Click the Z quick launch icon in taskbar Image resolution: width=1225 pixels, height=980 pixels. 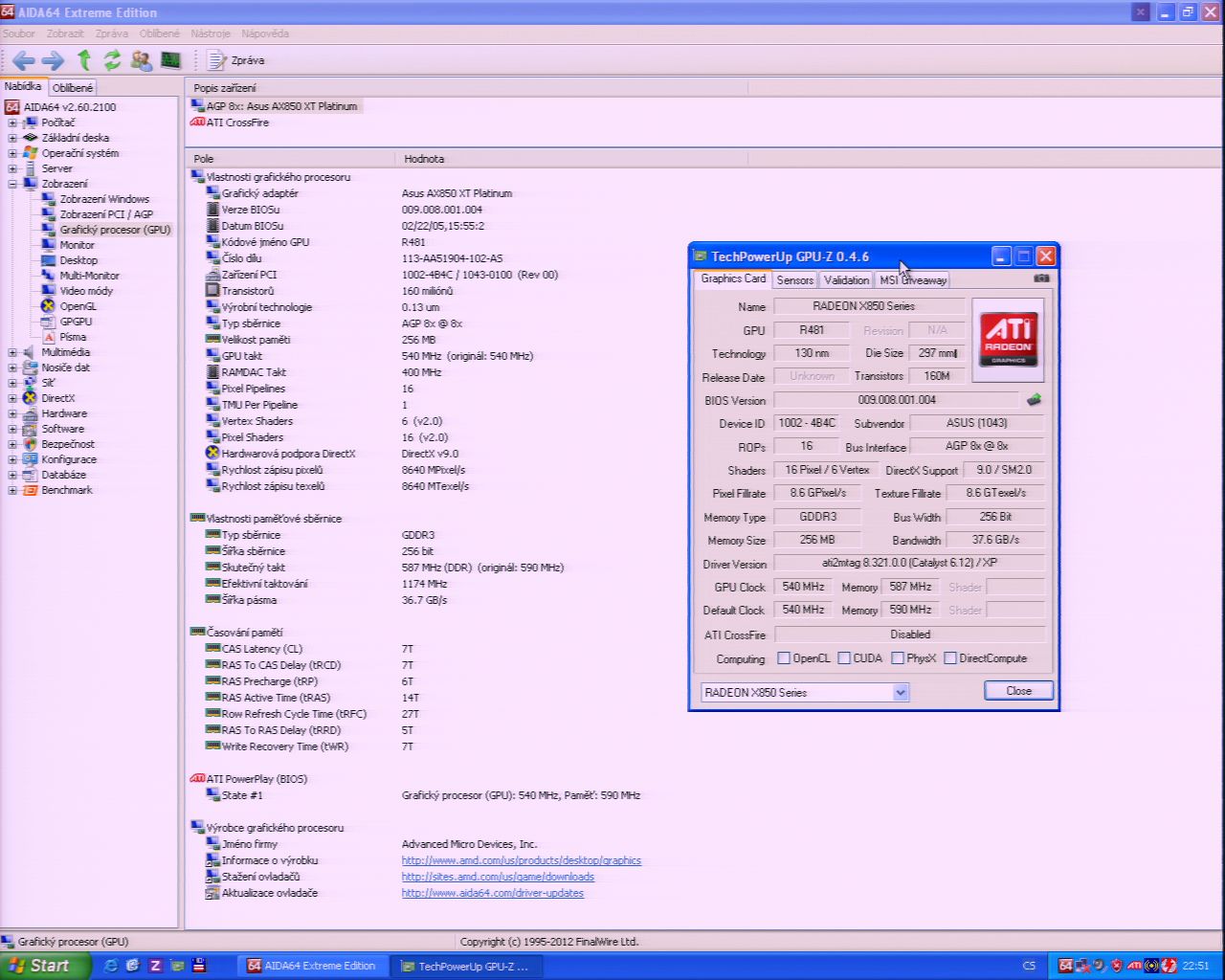[x=155, y=966]
